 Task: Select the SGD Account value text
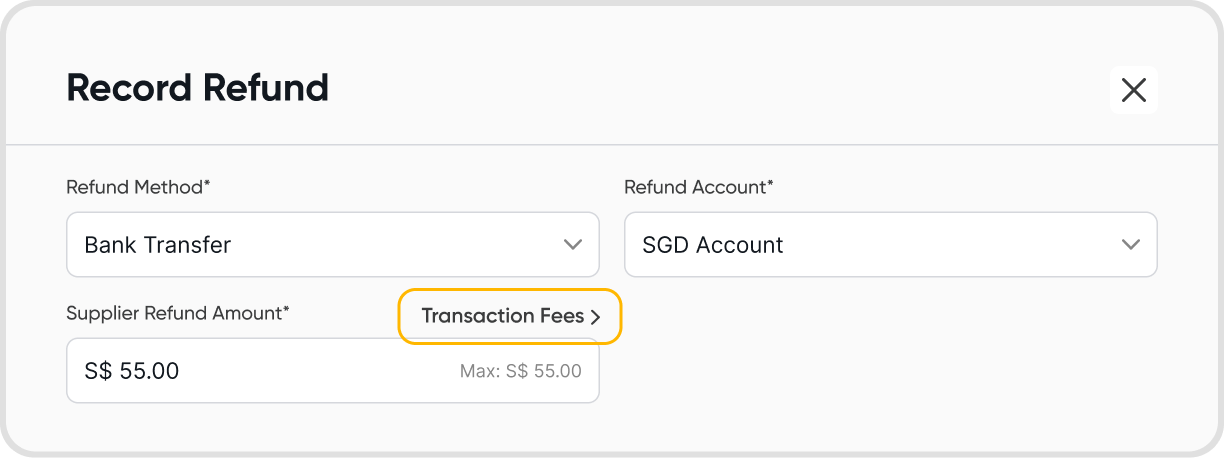click(x=713, y=245)
